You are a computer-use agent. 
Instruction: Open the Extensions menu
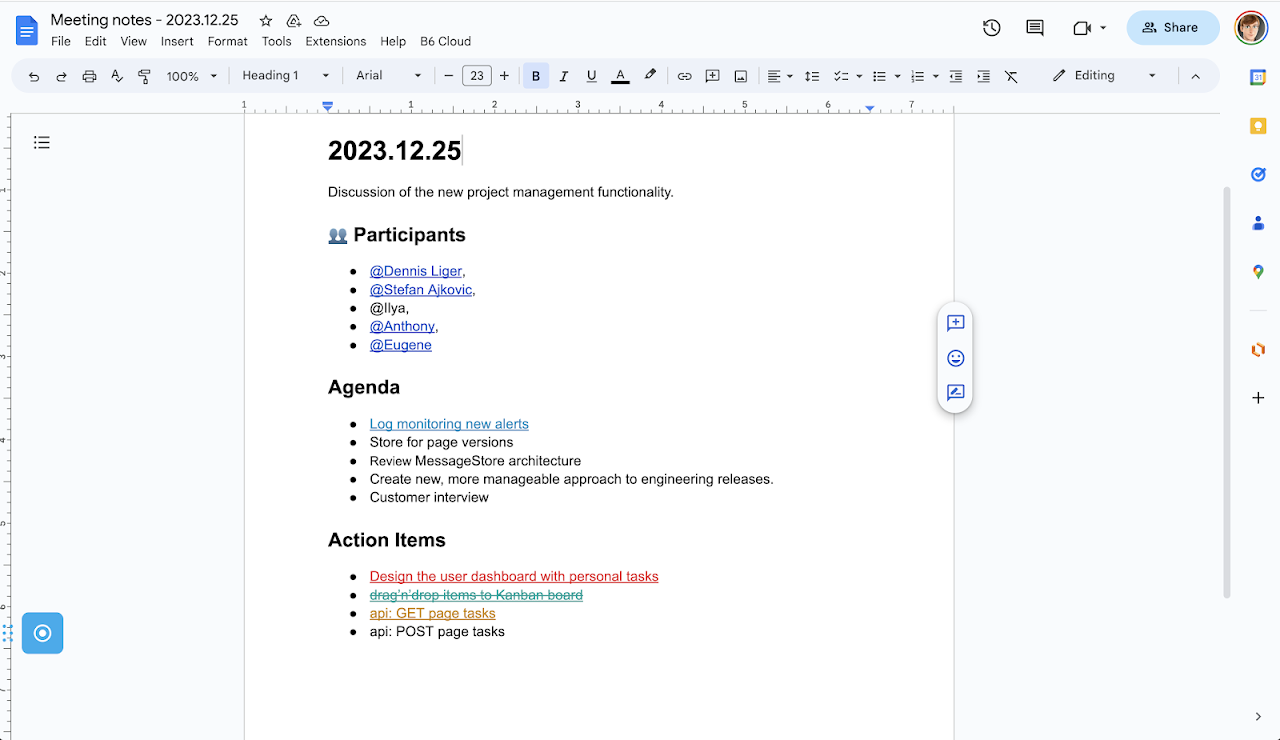(x=336, y=41)
